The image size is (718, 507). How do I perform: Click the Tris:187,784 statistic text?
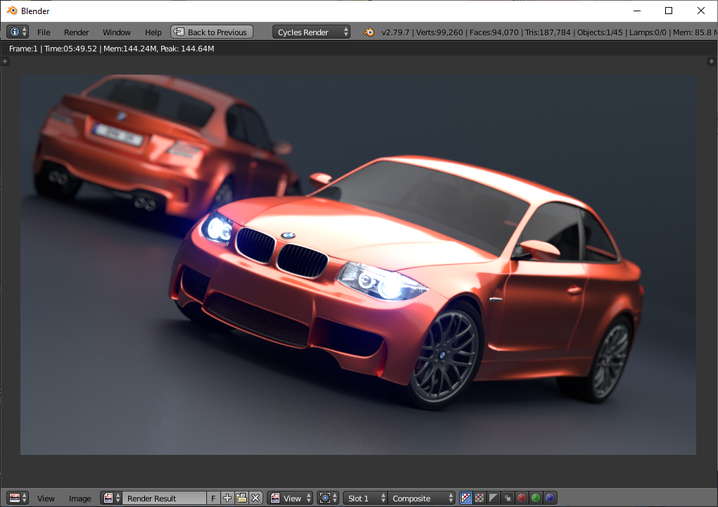(548, 33)
